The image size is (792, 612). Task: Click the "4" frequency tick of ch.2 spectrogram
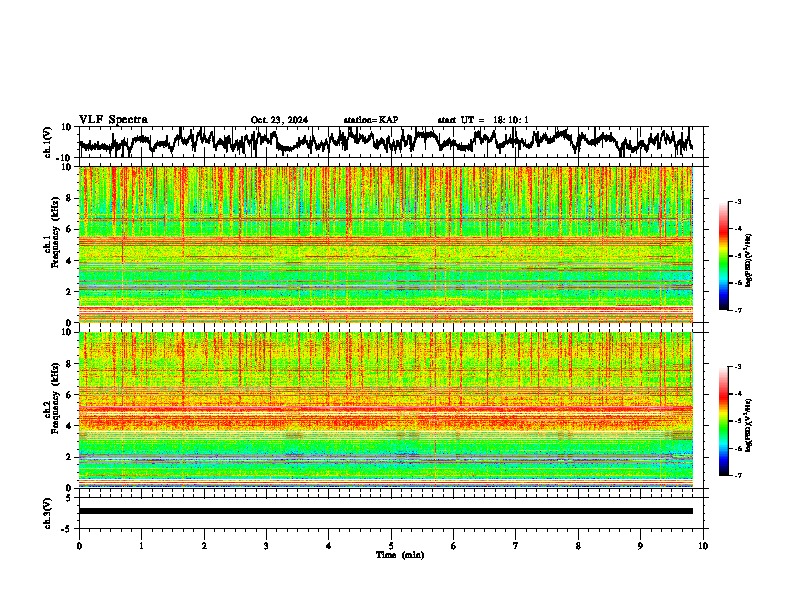(69, 426)
